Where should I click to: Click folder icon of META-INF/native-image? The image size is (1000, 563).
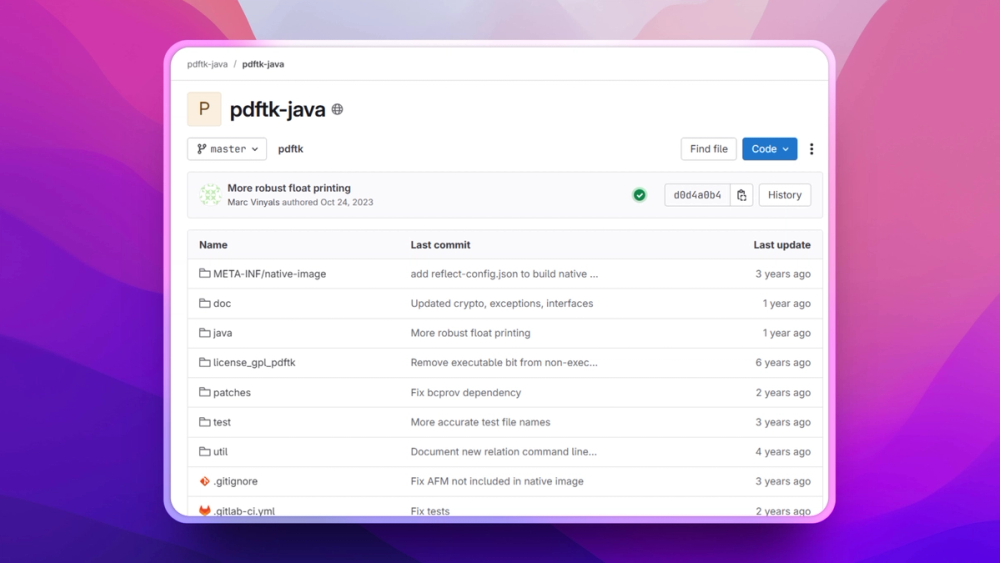pos(204,274)
